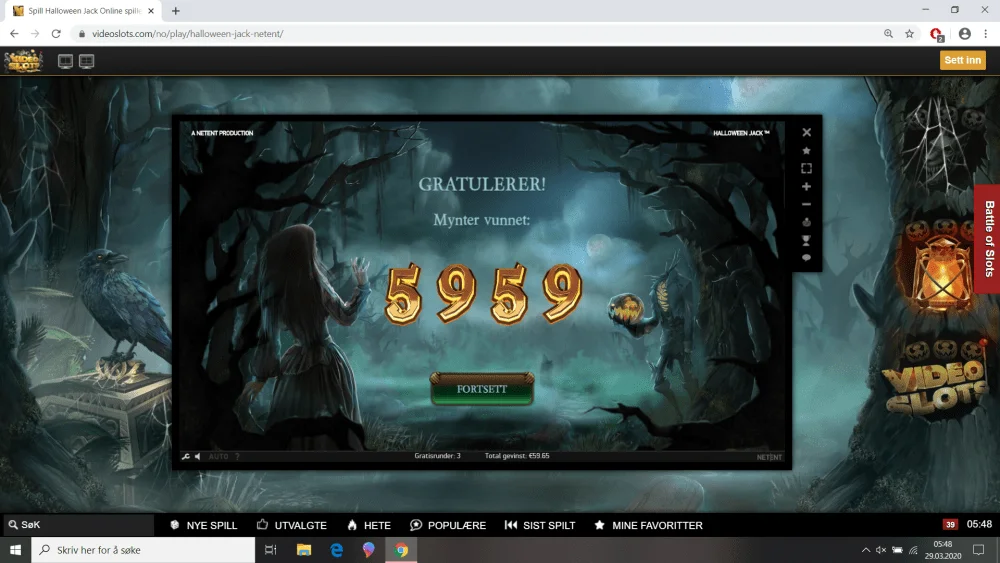This screenshot has height=563, width=1000.
Task: Click the Gratisrunder: 3 text
Action: (x=438, y=456)
